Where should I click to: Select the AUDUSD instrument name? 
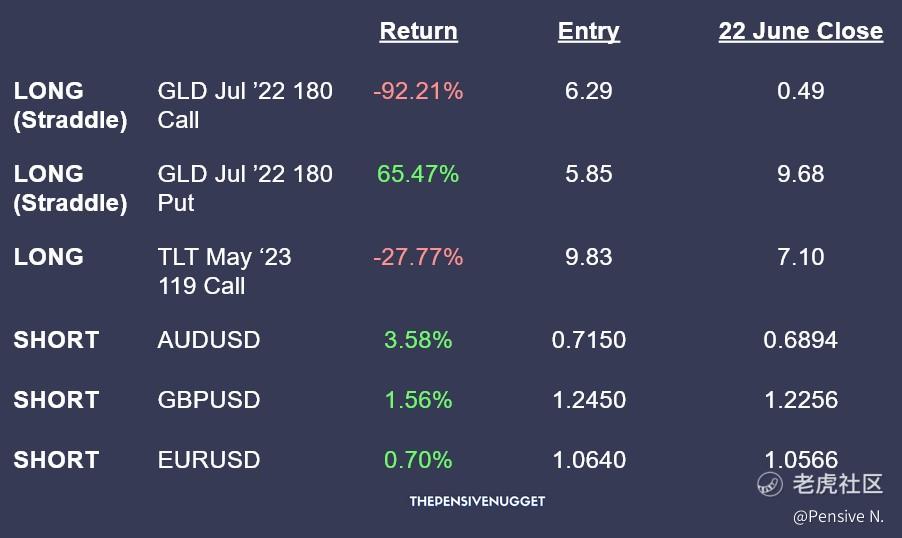[x=209, y=340]
